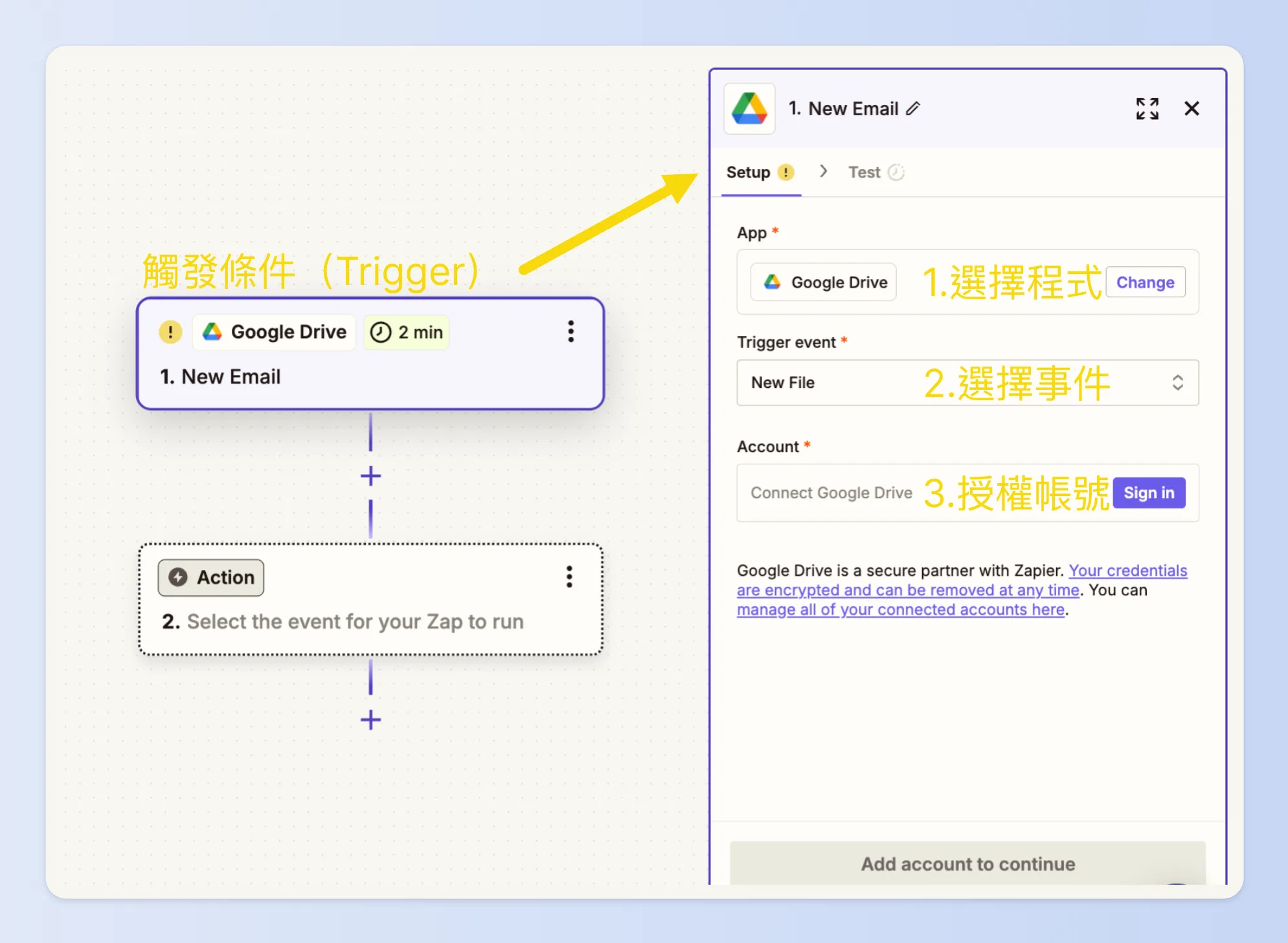Click the Google Drive badge on trigger card
1288x943 pixels.
tap(275, 332)
